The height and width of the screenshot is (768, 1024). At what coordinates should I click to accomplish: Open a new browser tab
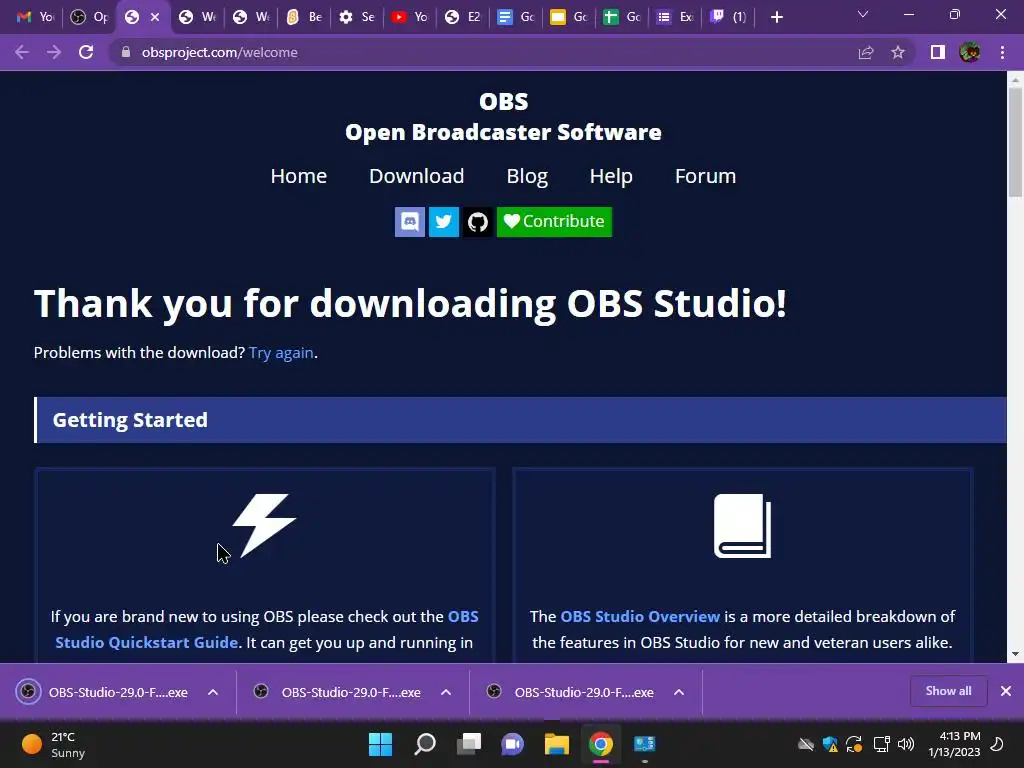pyautogui.click(x=776, y=17)
